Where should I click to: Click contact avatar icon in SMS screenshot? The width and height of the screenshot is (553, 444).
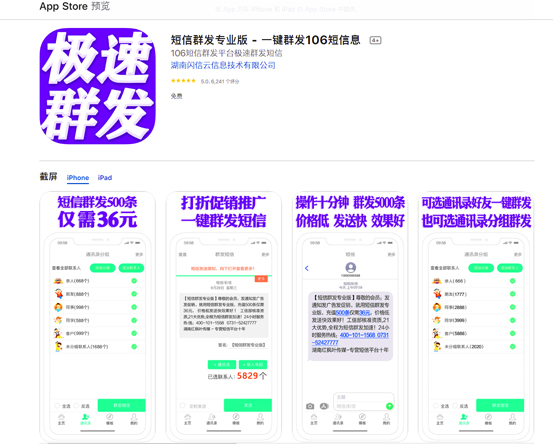[x=350, y=267]
